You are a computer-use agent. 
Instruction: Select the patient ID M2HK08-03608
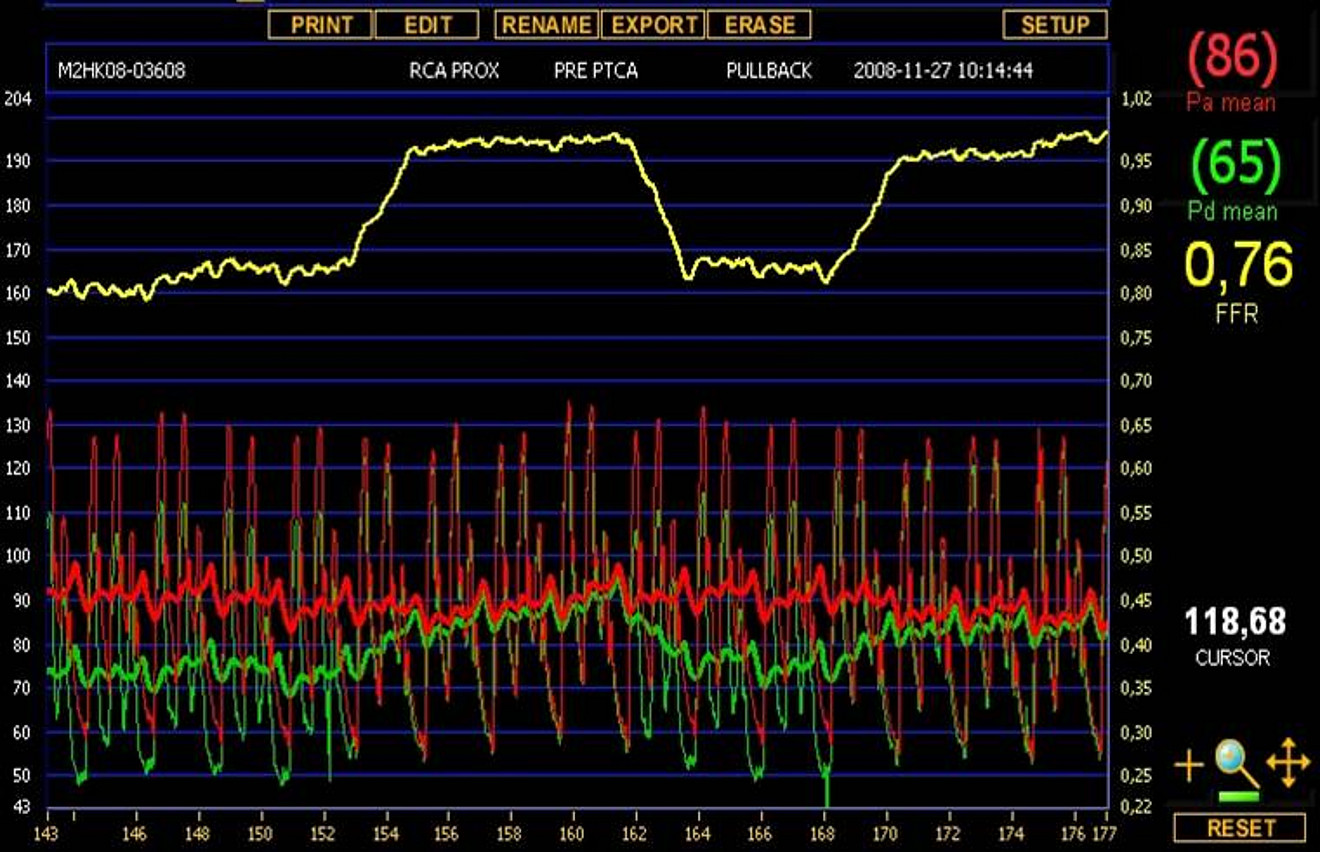point(120,71)
